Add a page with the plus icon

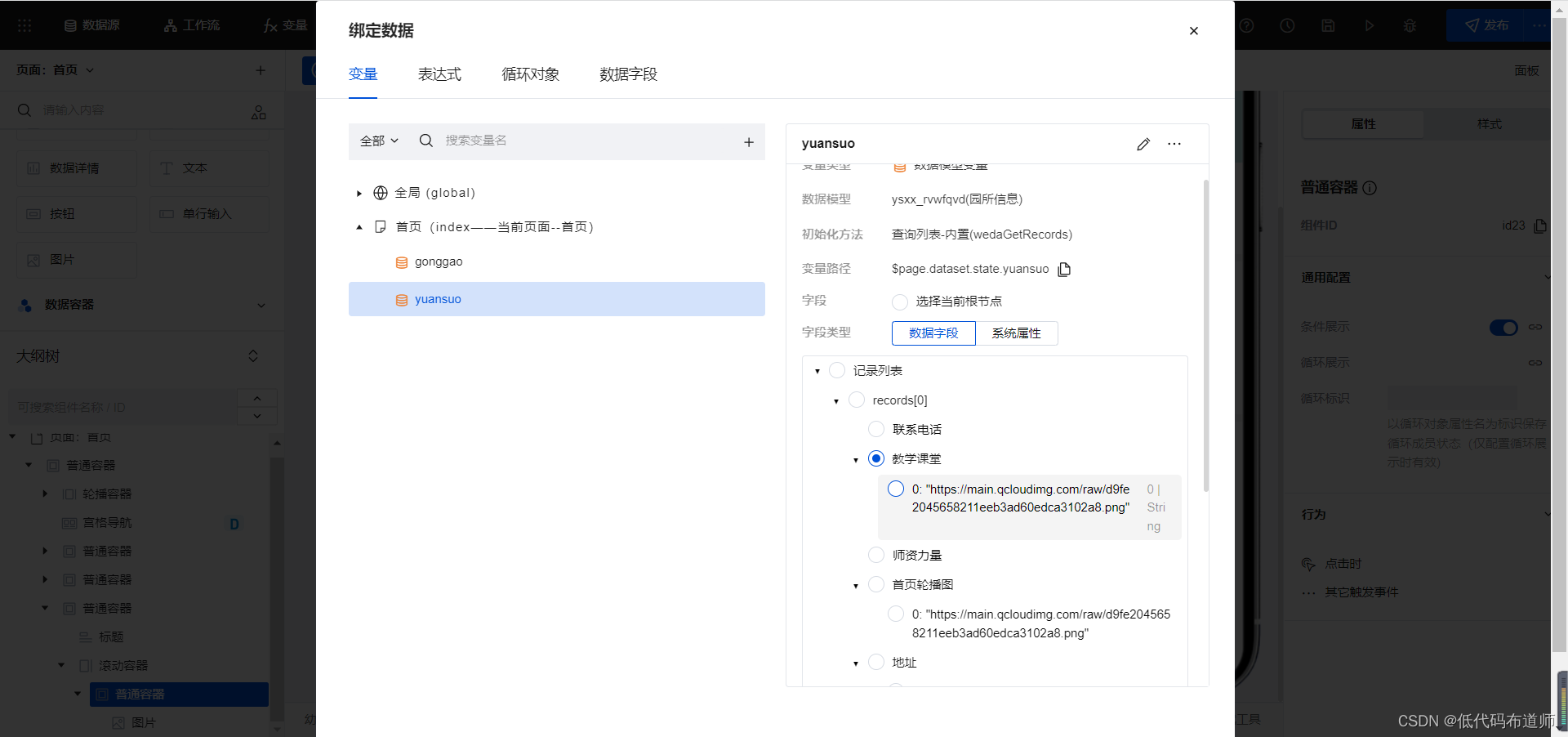click(x=261, y=70)
